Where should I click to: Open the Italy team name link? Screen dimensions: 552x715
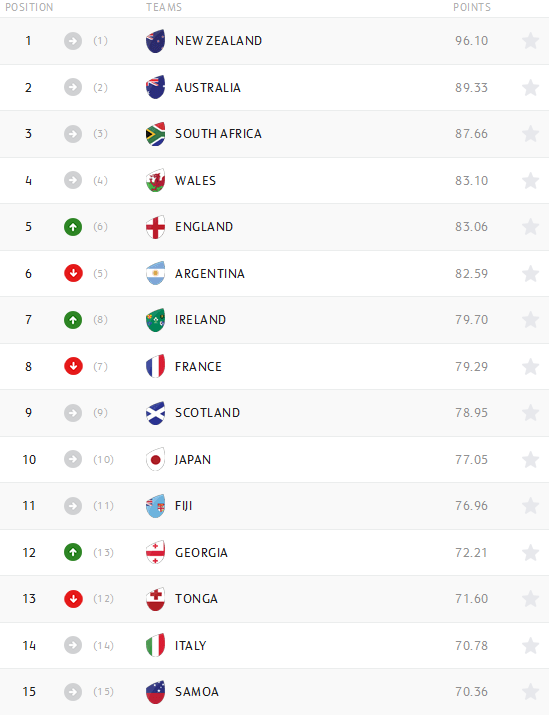(x=191, y=646)
